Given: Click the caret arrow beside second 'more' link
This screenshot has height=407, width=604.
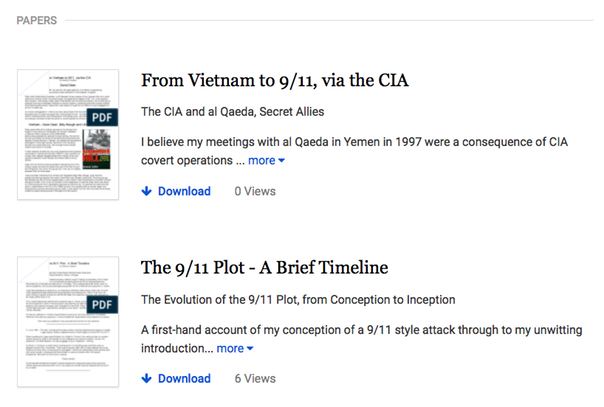Looking at the screenshot, I should (250, 348).
